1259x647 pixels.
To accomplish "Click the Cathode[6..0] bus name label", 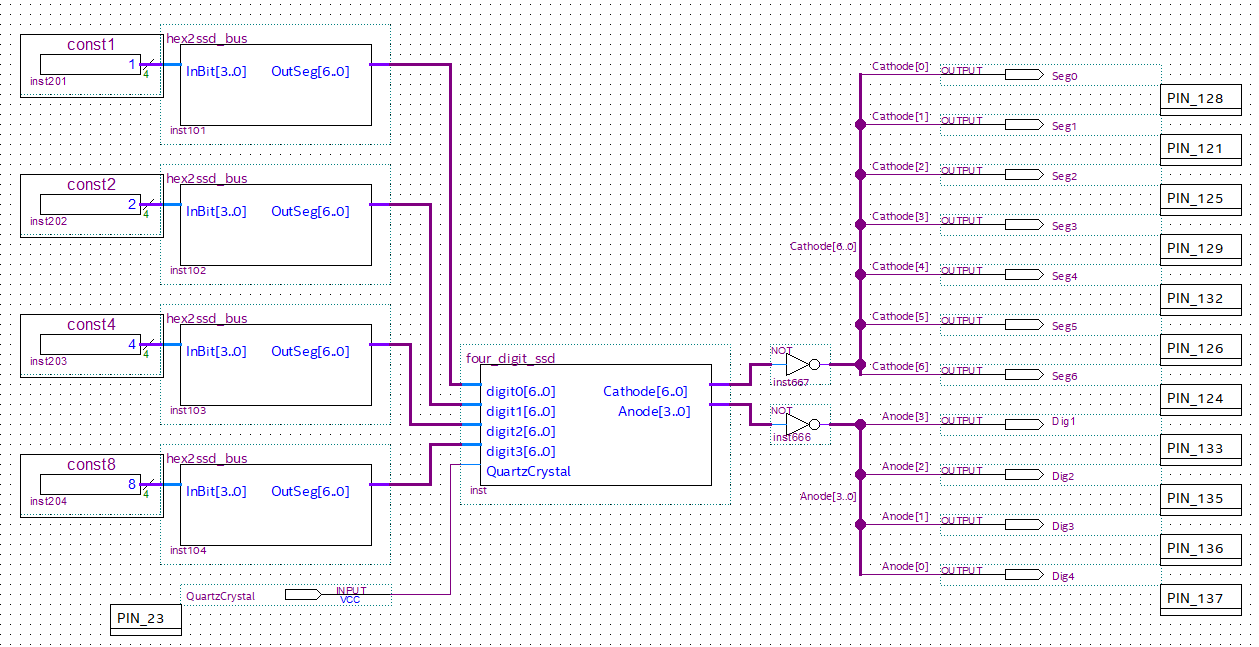I will click(823, 246).
